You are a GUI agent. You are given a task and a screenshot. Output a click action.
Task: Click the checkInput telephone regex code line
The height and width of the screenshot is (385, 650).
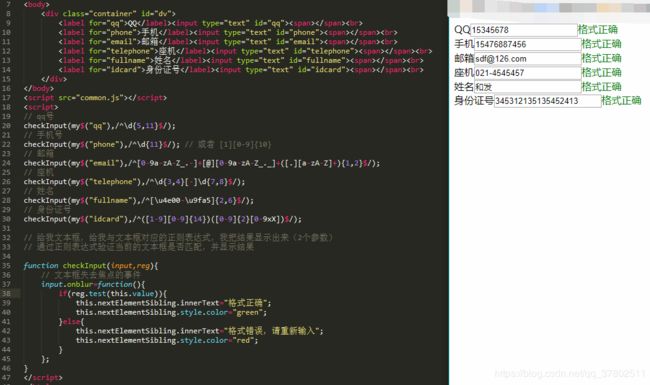point(134,182)
